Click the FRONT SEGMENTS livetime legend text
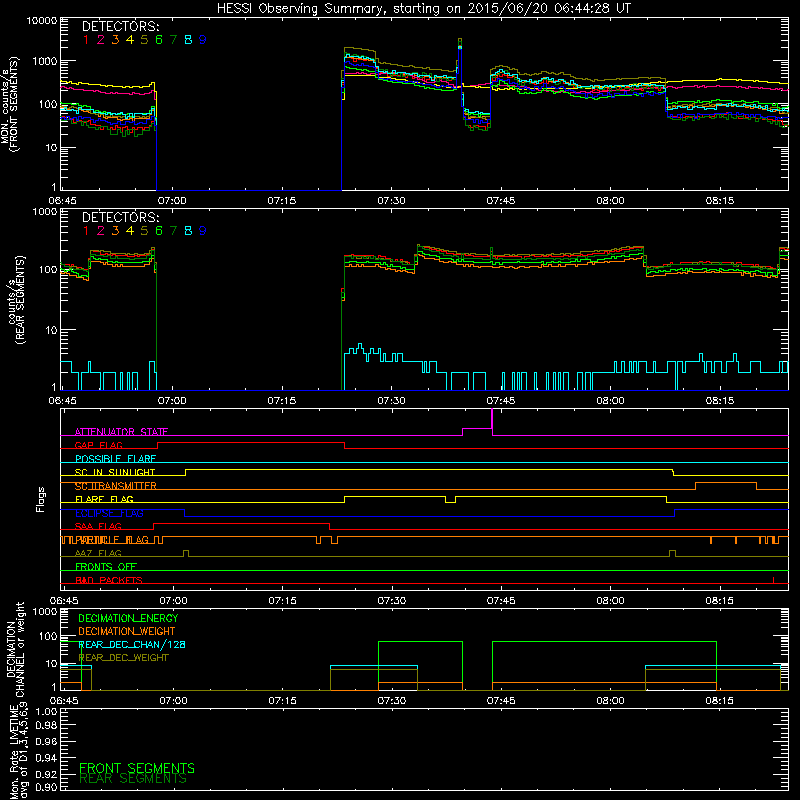800x800 pixels. tap(137, 768)
